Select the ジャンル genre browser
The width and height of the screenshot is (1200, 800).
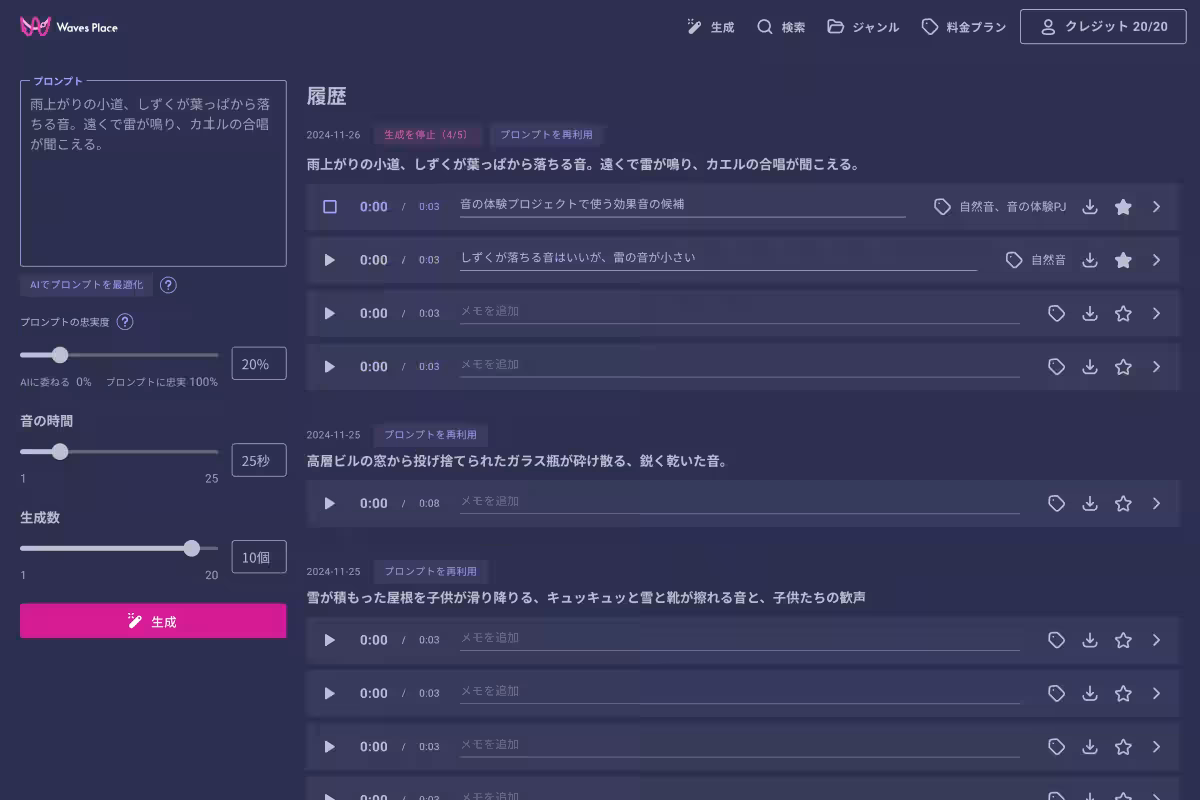point(863,27)
